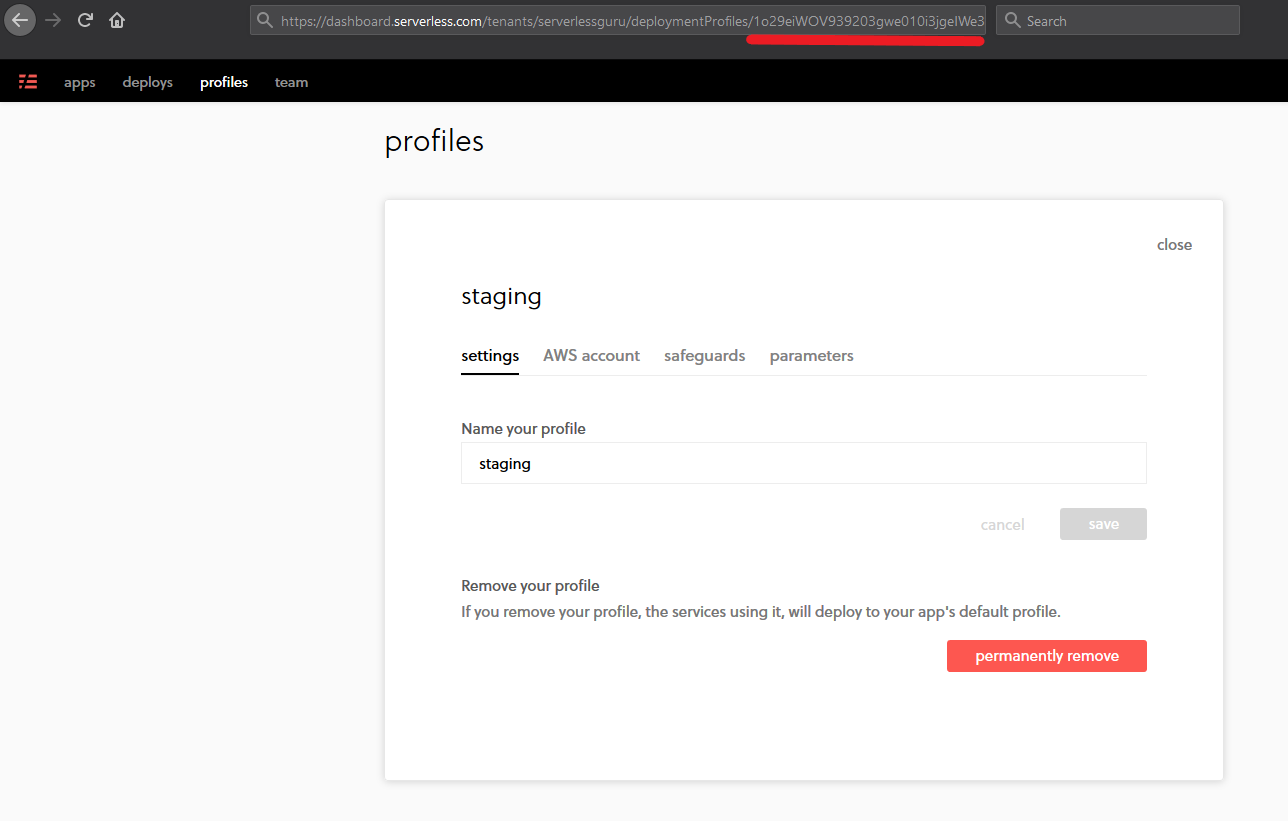
Task: Click the magnifier icon in Search box
Action: 1013,20
